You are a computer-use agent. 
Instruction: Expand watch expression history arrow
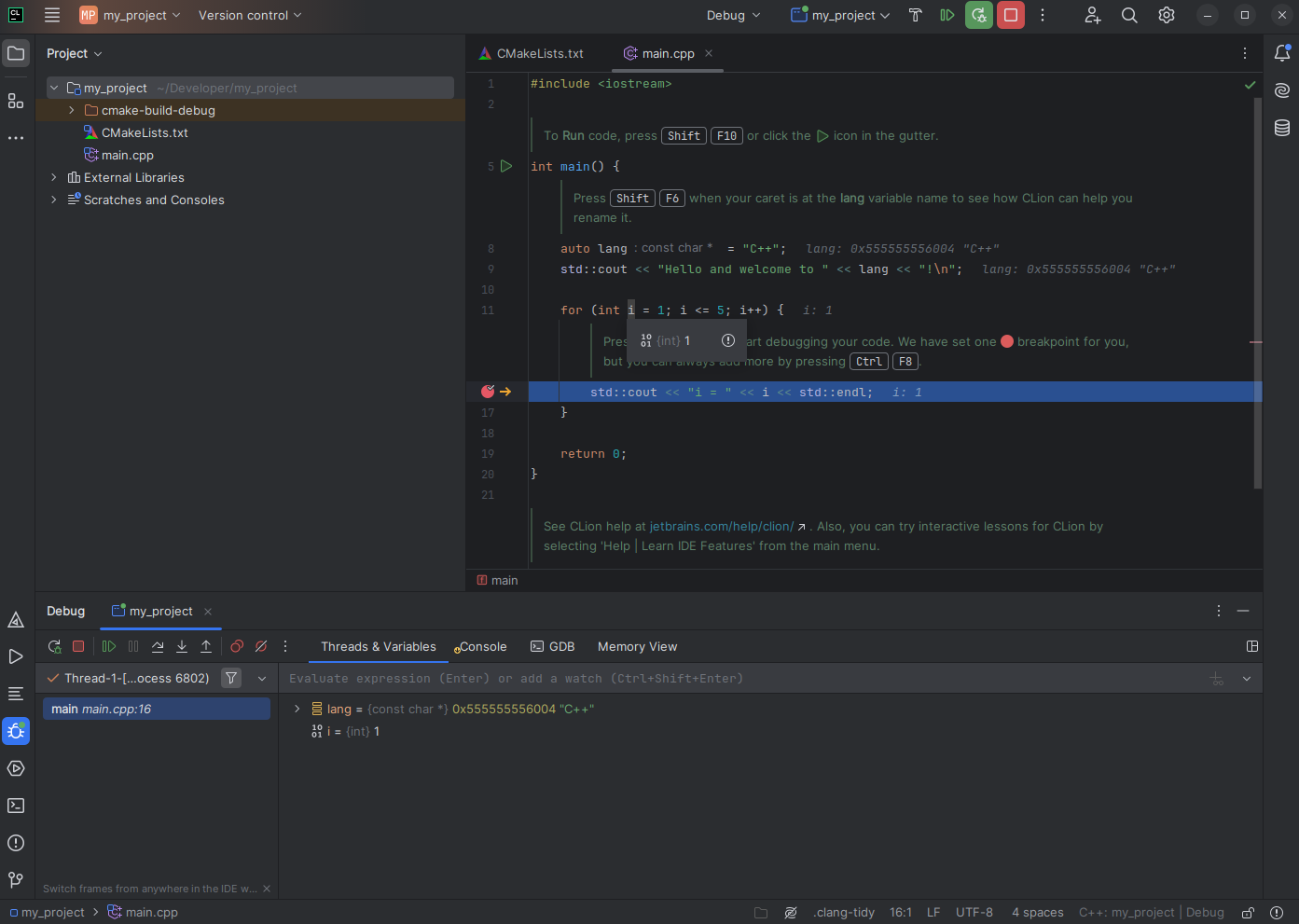click(1247, 679)
